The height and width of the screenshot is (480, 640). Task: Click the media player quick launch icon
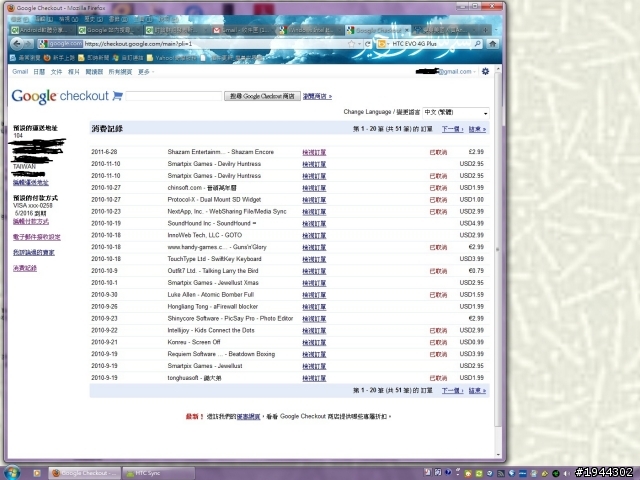(37, 473)
